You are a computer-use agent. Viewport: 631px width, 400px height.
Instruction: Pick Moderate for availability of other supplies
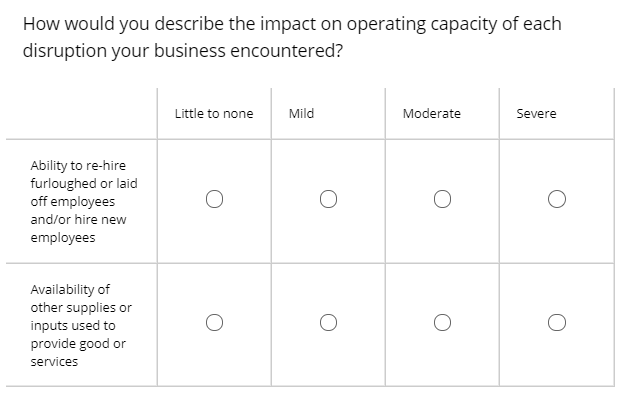(x=442, y=323)
